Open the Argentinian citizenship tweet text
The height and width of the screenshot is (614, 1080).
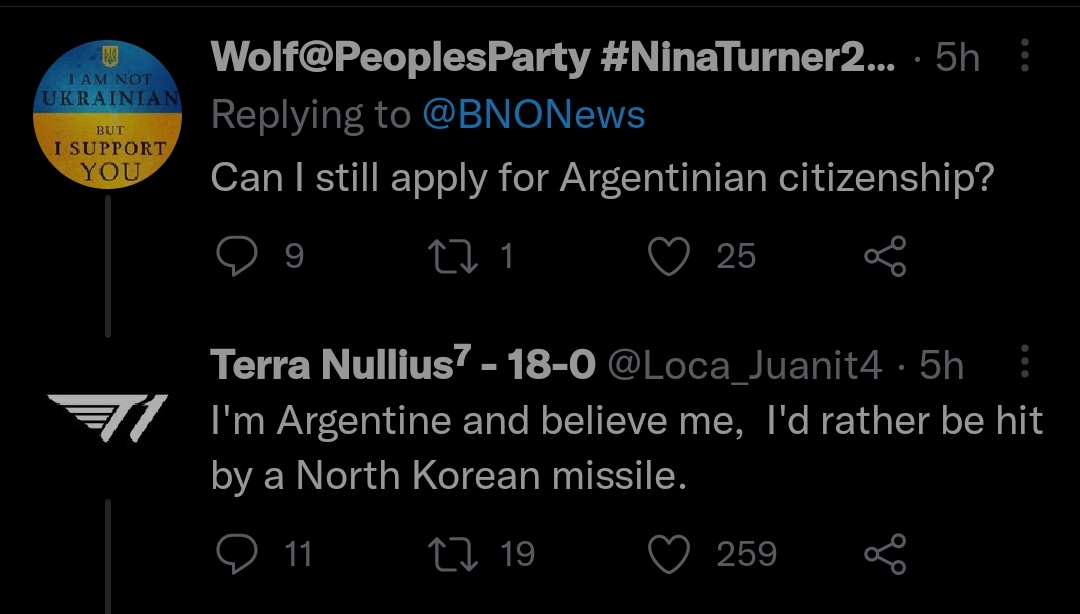[x=602, y=178]
